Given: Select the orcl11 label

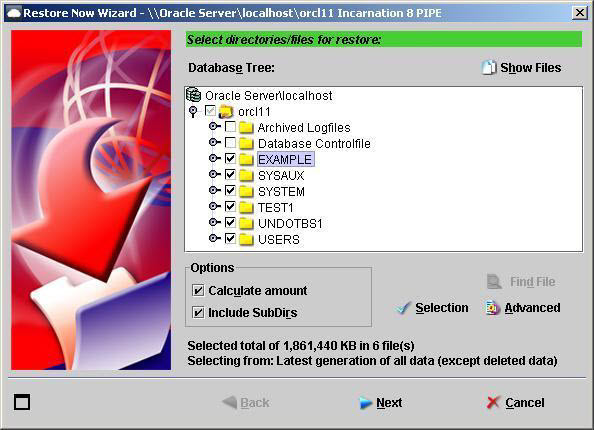Looking at the screenshot, I should coord(254,112).
